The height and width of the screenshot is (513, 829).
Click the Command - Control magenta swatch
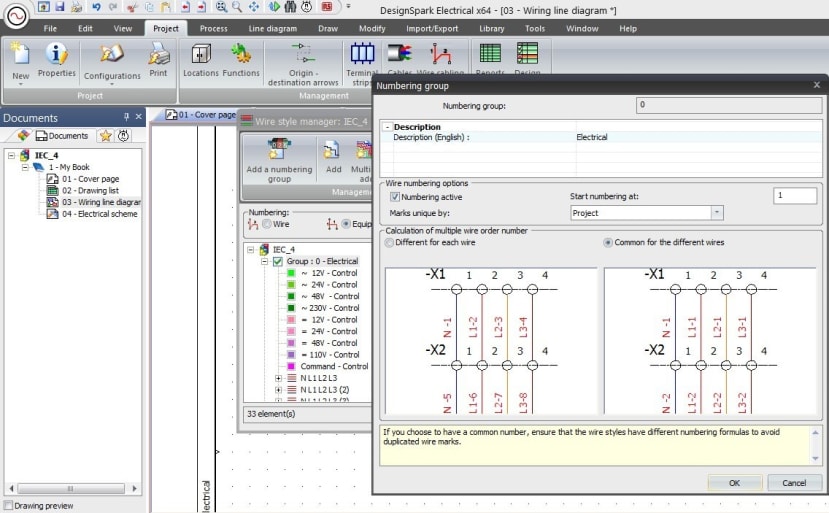click(x=291, y=366)
